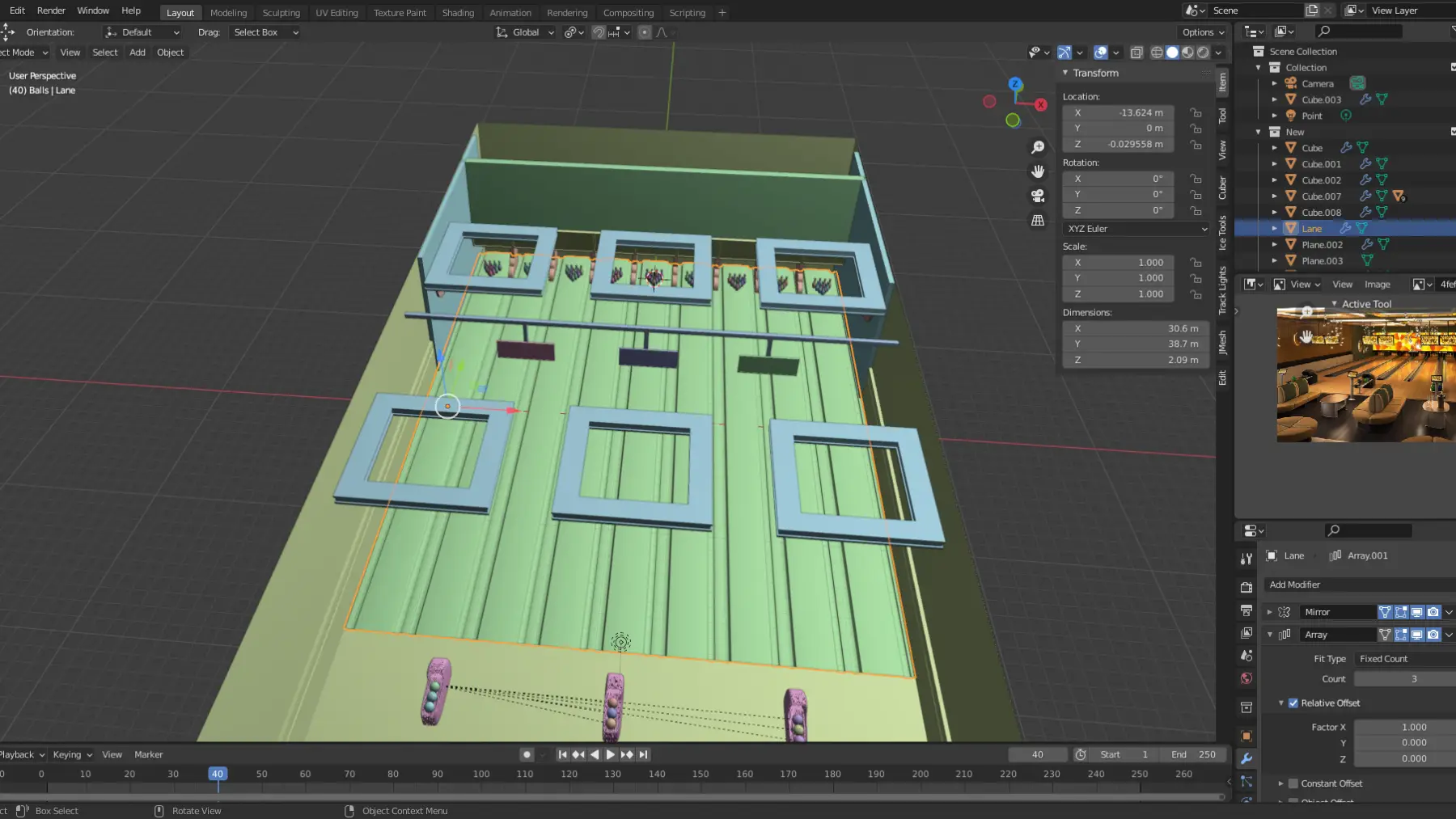
Task: Lock the Location X value
Action: tap(1196, 113)
